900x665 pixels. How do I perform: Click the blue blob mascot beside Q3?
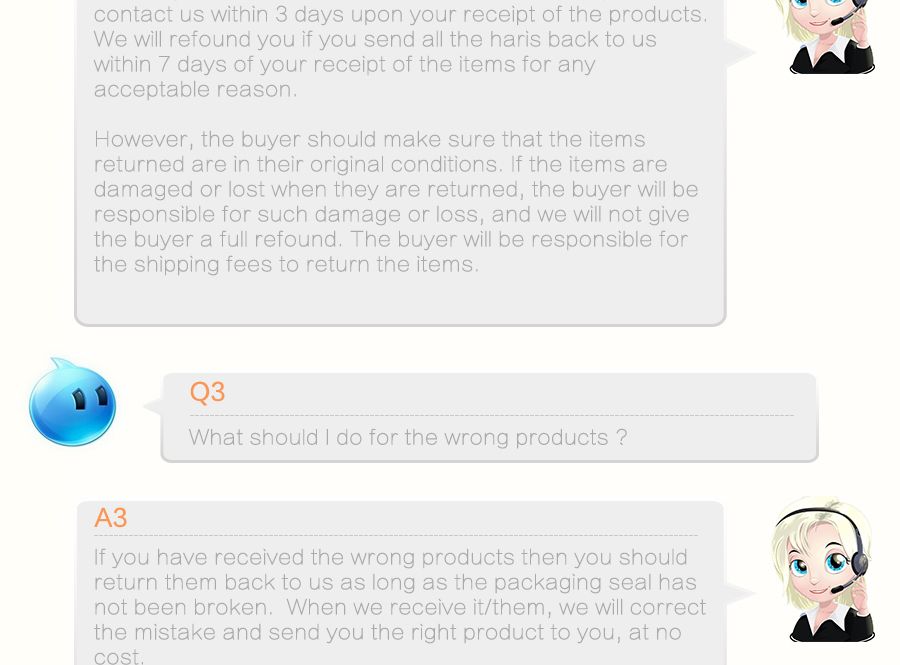pyautogui.click(x=72, y=402)
